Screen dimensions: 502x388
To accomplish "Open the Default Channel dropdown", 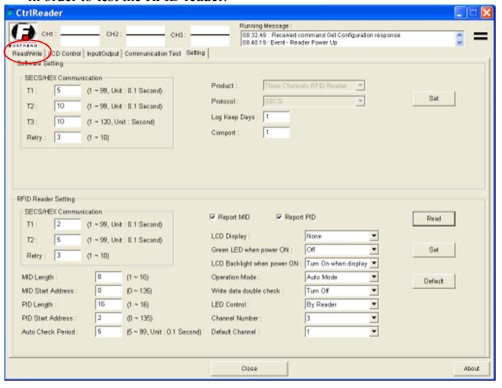I will pos(341,332).
